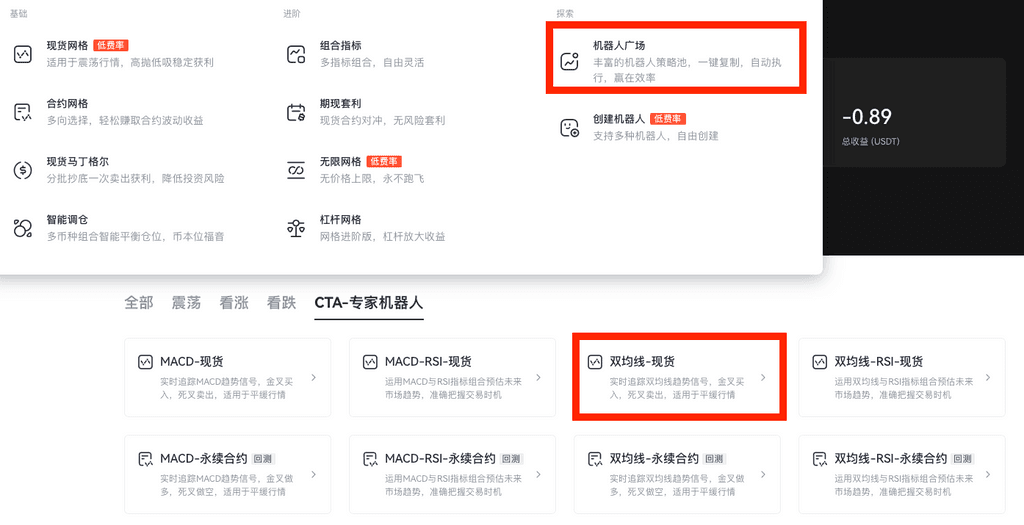Click the 现货网格 grid icon
The image size is (1024, 525).
(x=23, y=54)
